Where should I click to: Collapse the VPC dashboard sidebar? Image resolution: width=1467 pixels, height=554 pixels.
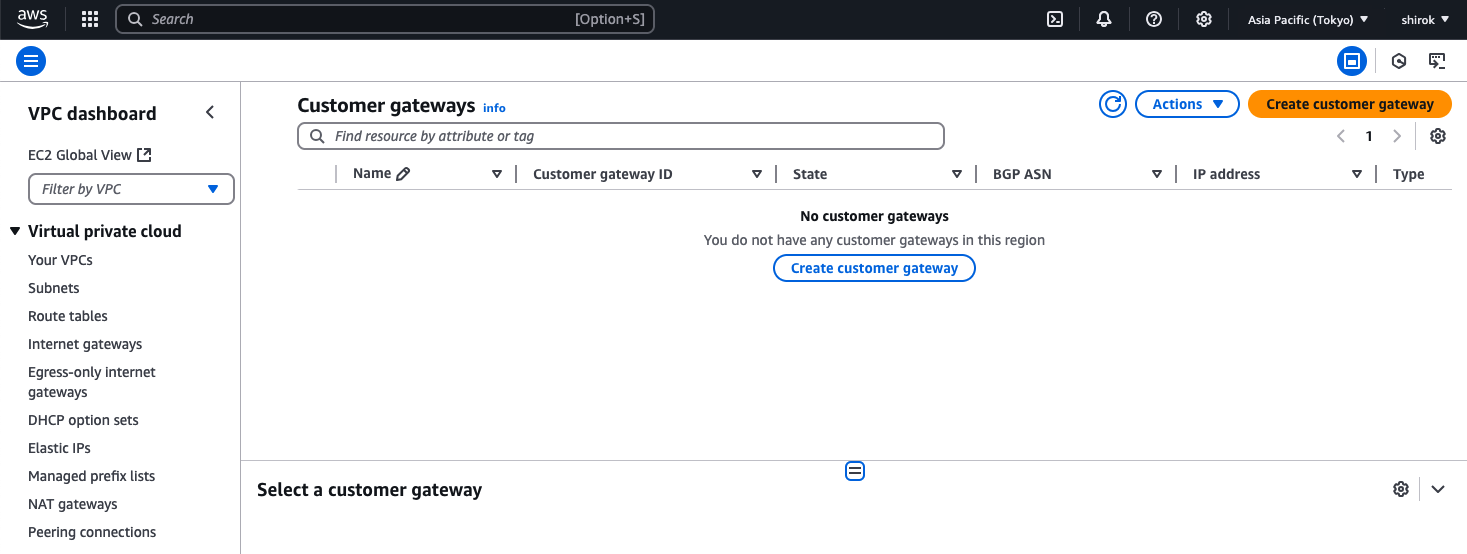(x=210, y=113)
